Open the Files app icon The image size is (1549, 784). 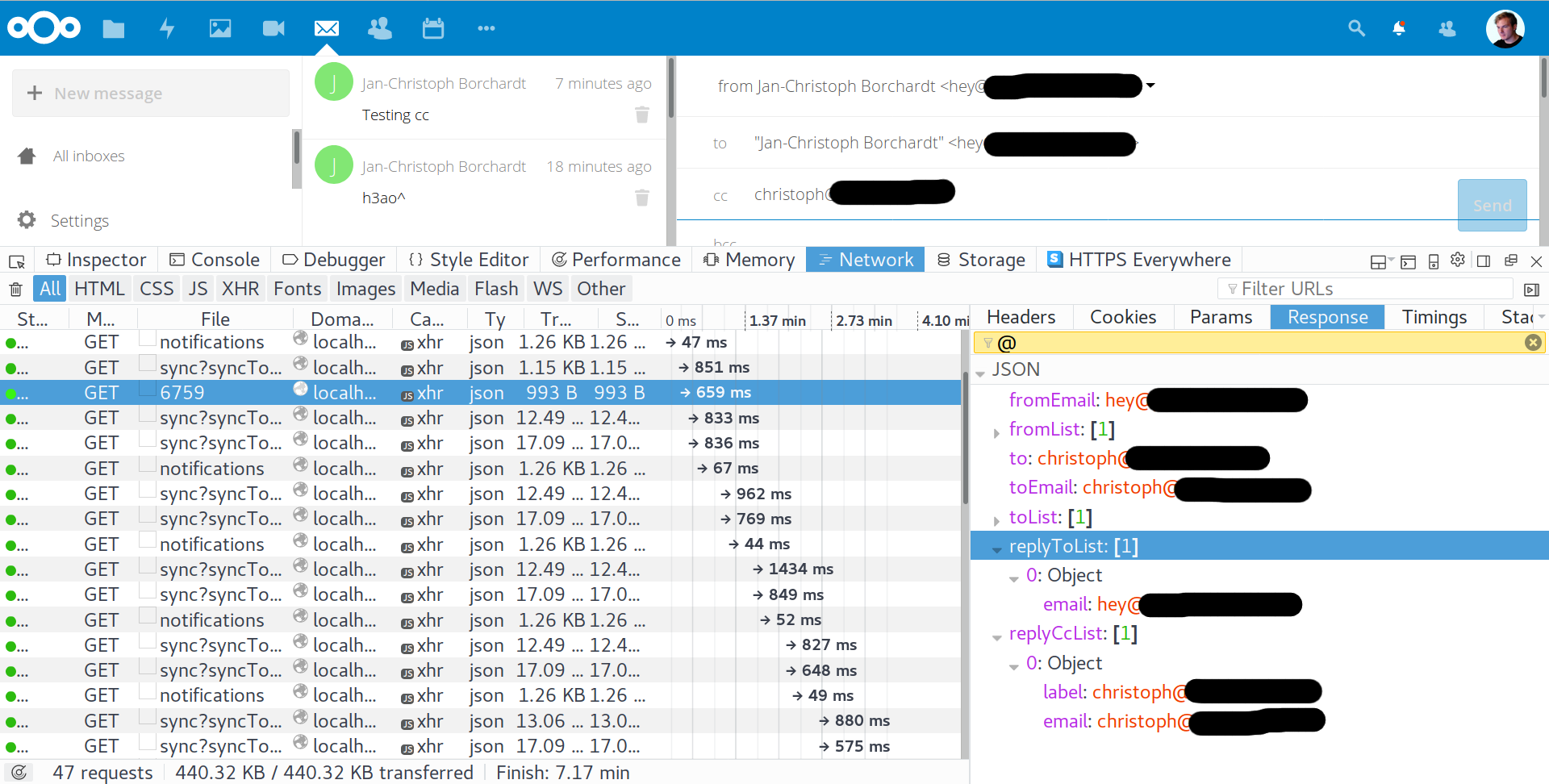click(x=113, y=28)
